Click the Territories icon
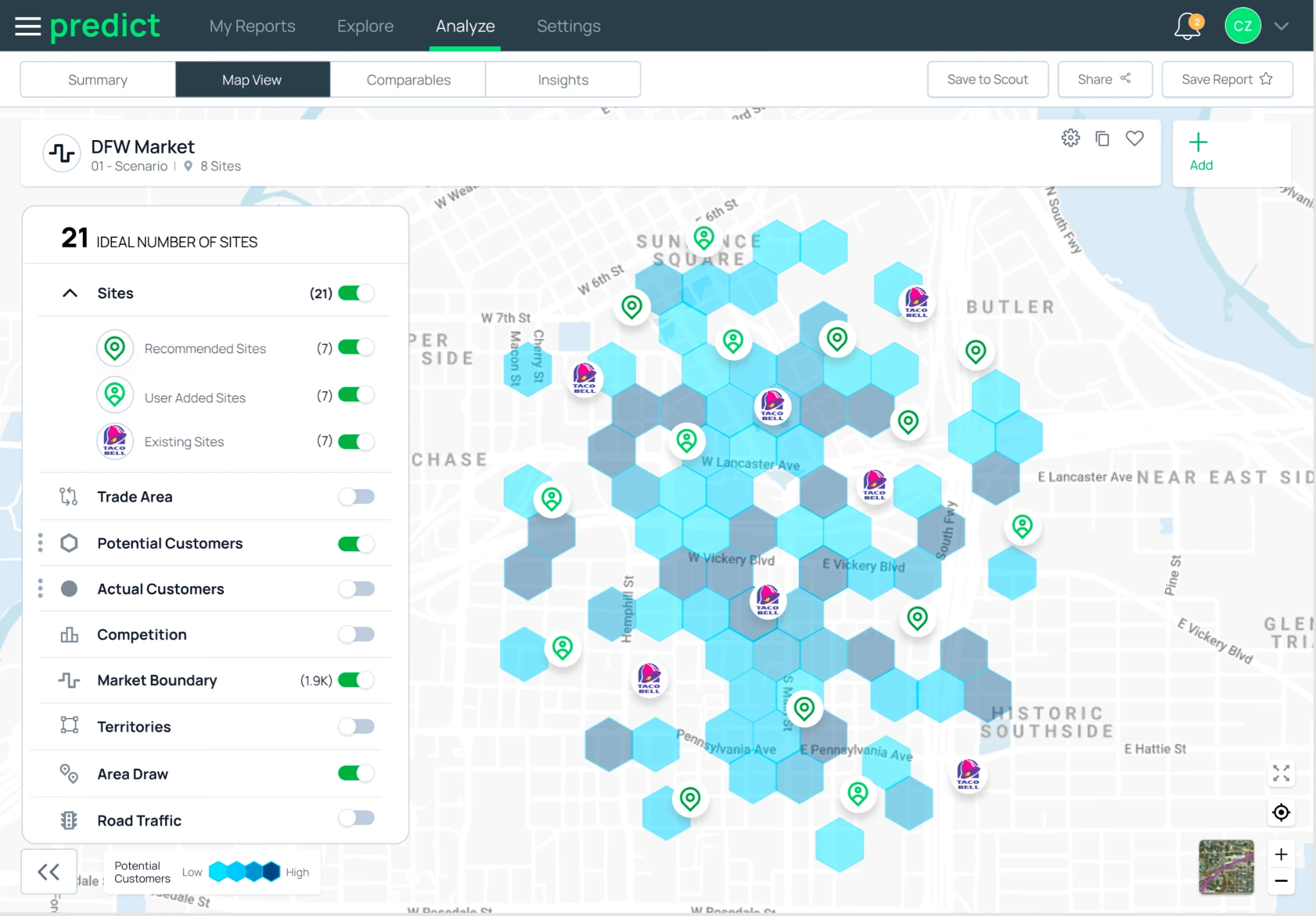Viewport: 1316px width, 916px height. click(69, 726)
